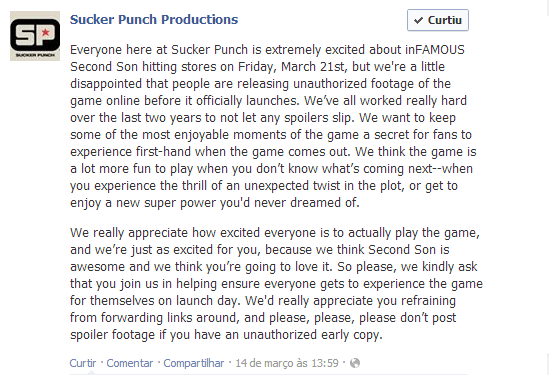Open the Sucker Punch logo profile picture
Screen dimensions: 549x375
coord(35,36)
